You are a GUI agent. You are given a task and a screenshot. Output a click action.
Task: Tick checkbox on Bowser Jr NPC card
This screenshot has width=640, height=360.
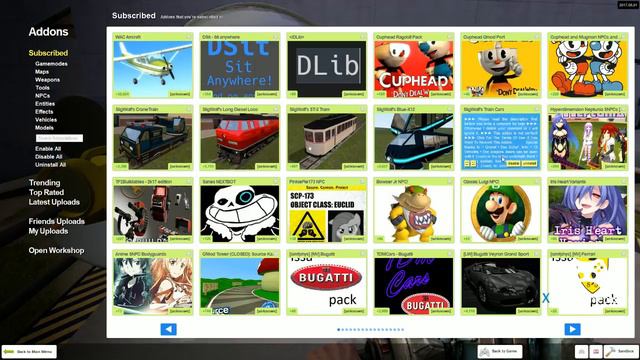point(450,181)
